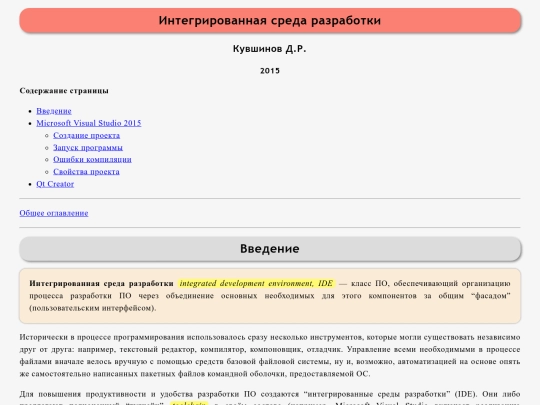Go to Создание проекта section link
Screen dimensions: 540x405
coord(86,135)
